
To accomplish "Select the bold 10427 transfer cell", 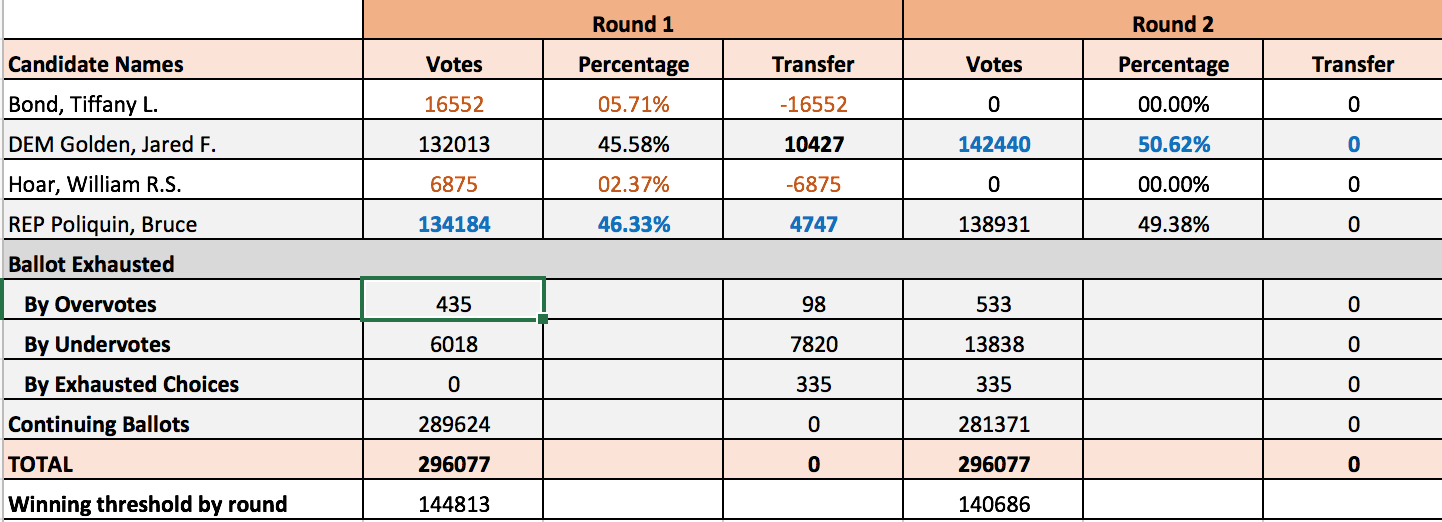I will coord(813,142).
